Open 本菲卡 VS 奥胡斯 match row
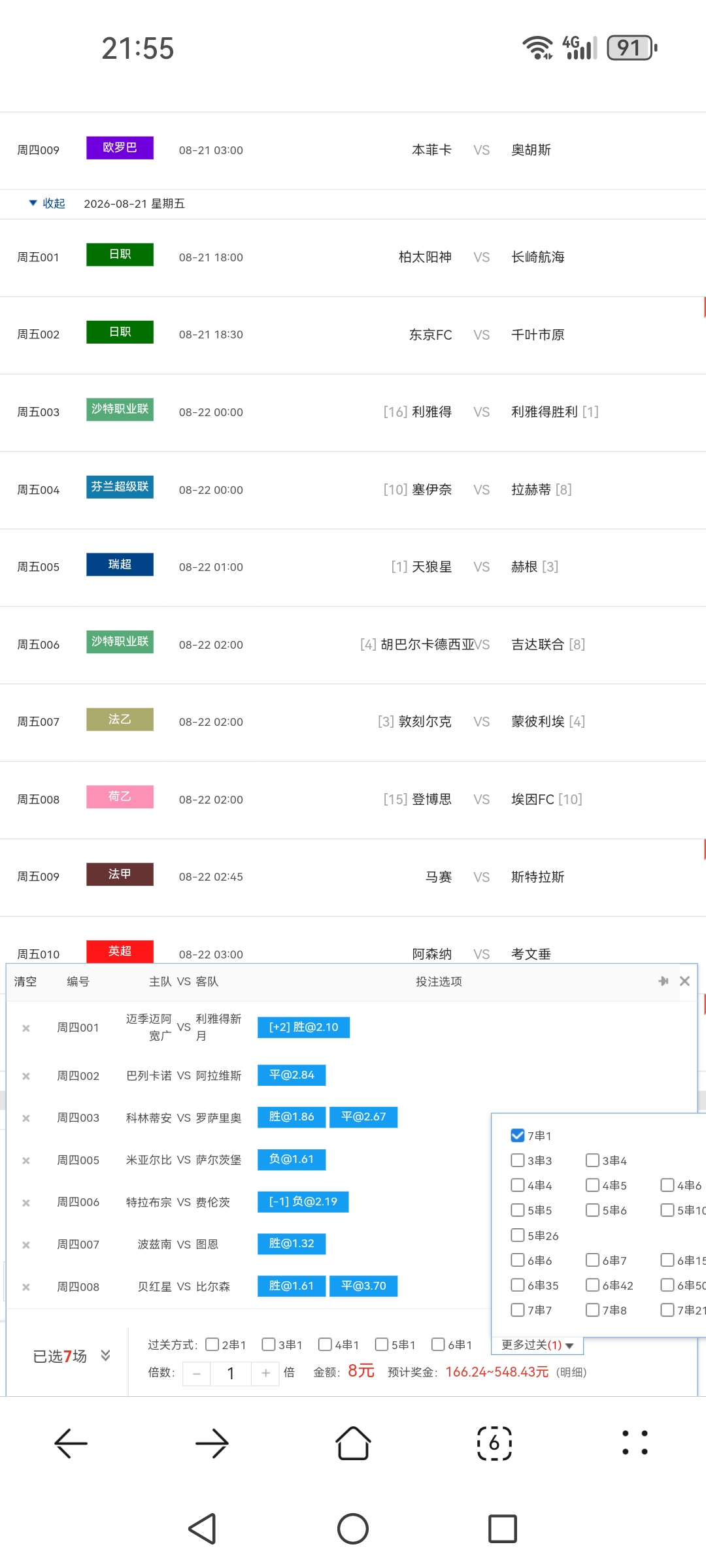 point(353,150)
